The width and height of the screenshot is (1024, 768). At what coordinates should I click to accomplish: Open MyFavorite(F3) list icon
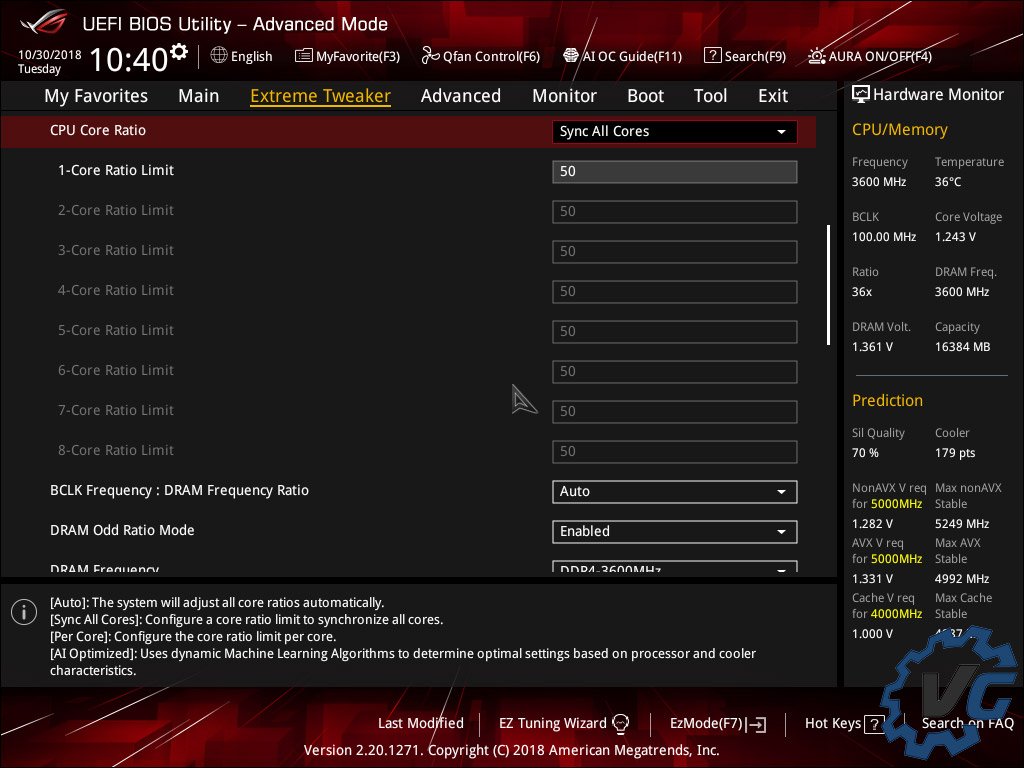(304, 56)
